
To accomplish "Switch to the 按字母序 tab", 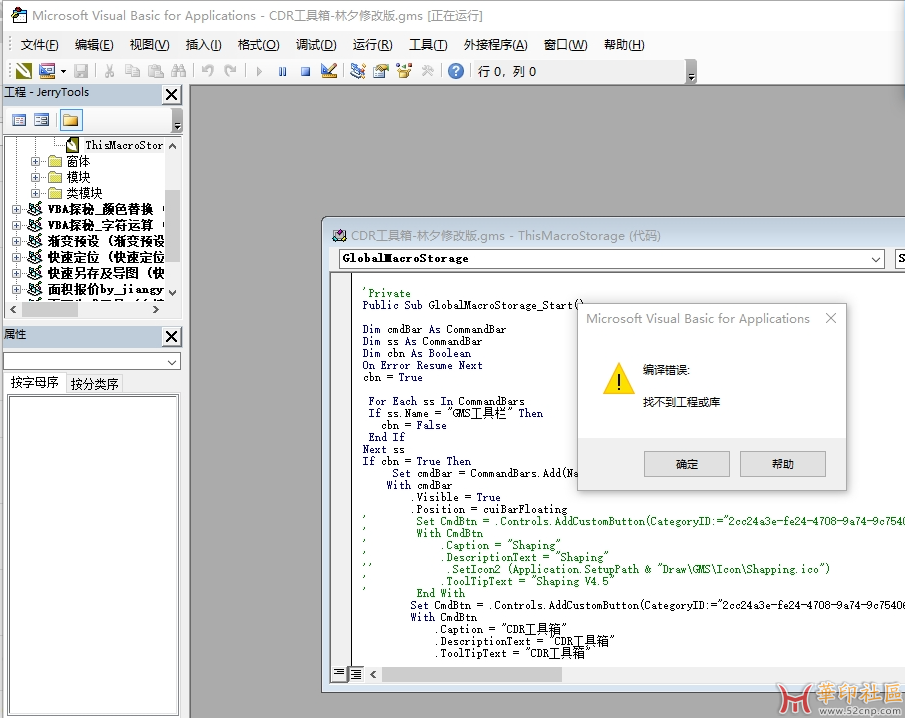I will pos(35,383).
